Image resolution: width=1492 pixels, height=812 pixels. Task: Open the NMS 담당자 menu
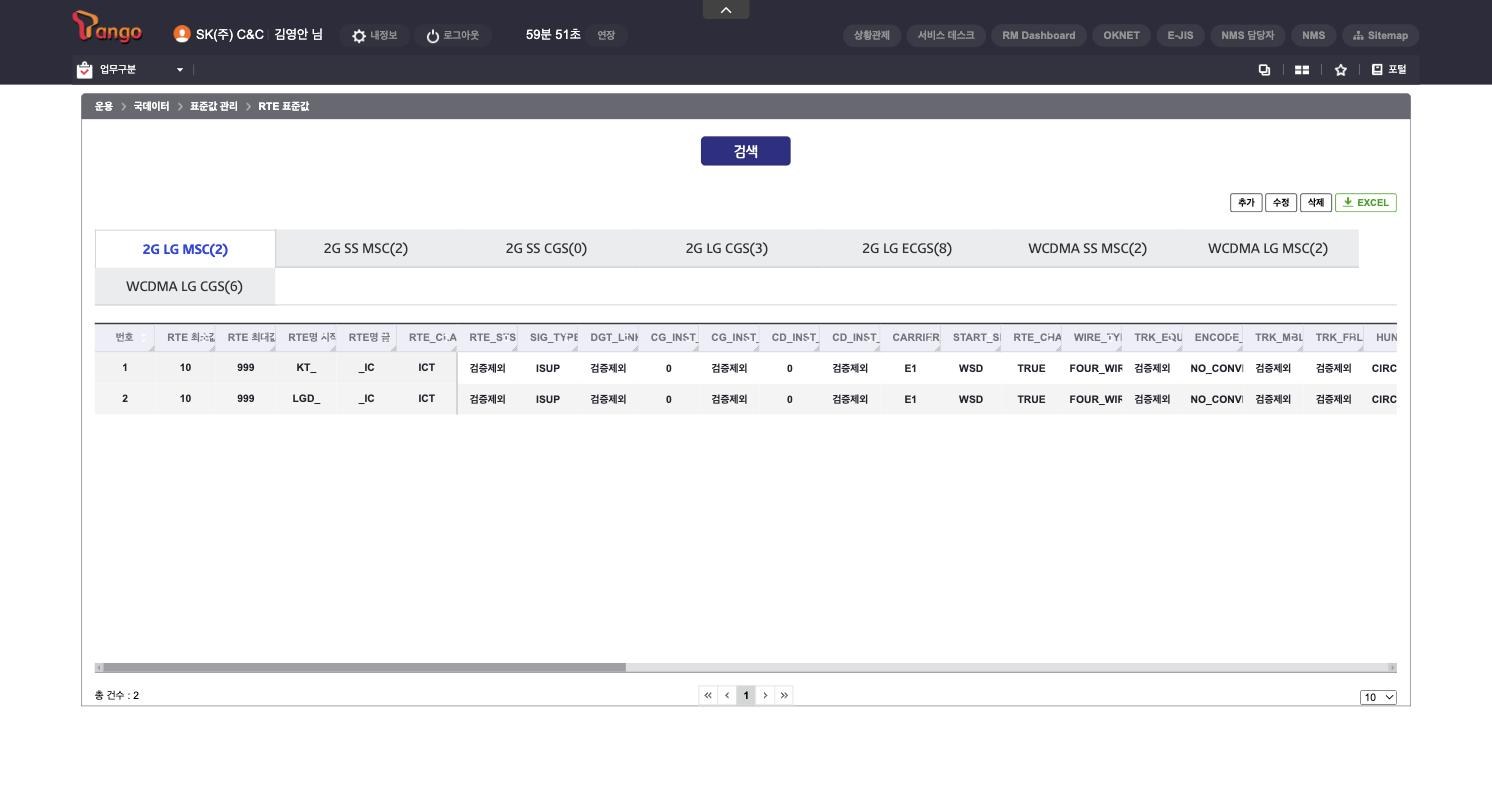tap(1248, 35)
